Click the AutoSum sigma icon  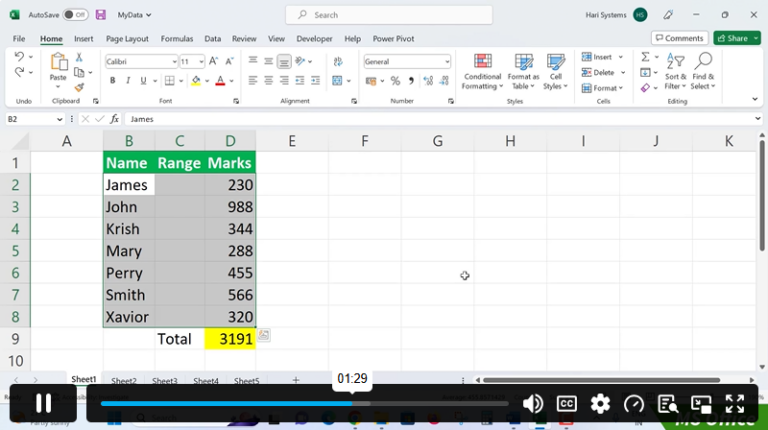646,57
